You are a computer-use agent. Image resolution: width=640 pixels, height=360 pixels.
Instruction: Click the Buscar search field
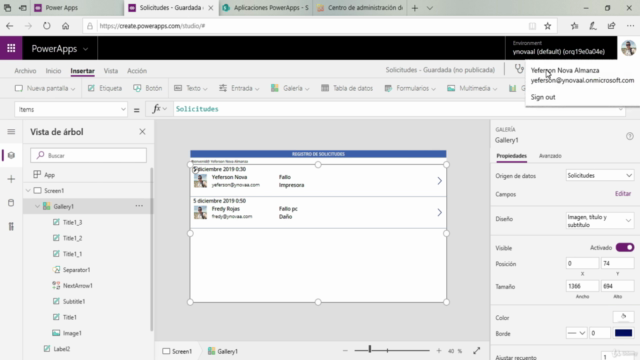[x=88, y=155]
